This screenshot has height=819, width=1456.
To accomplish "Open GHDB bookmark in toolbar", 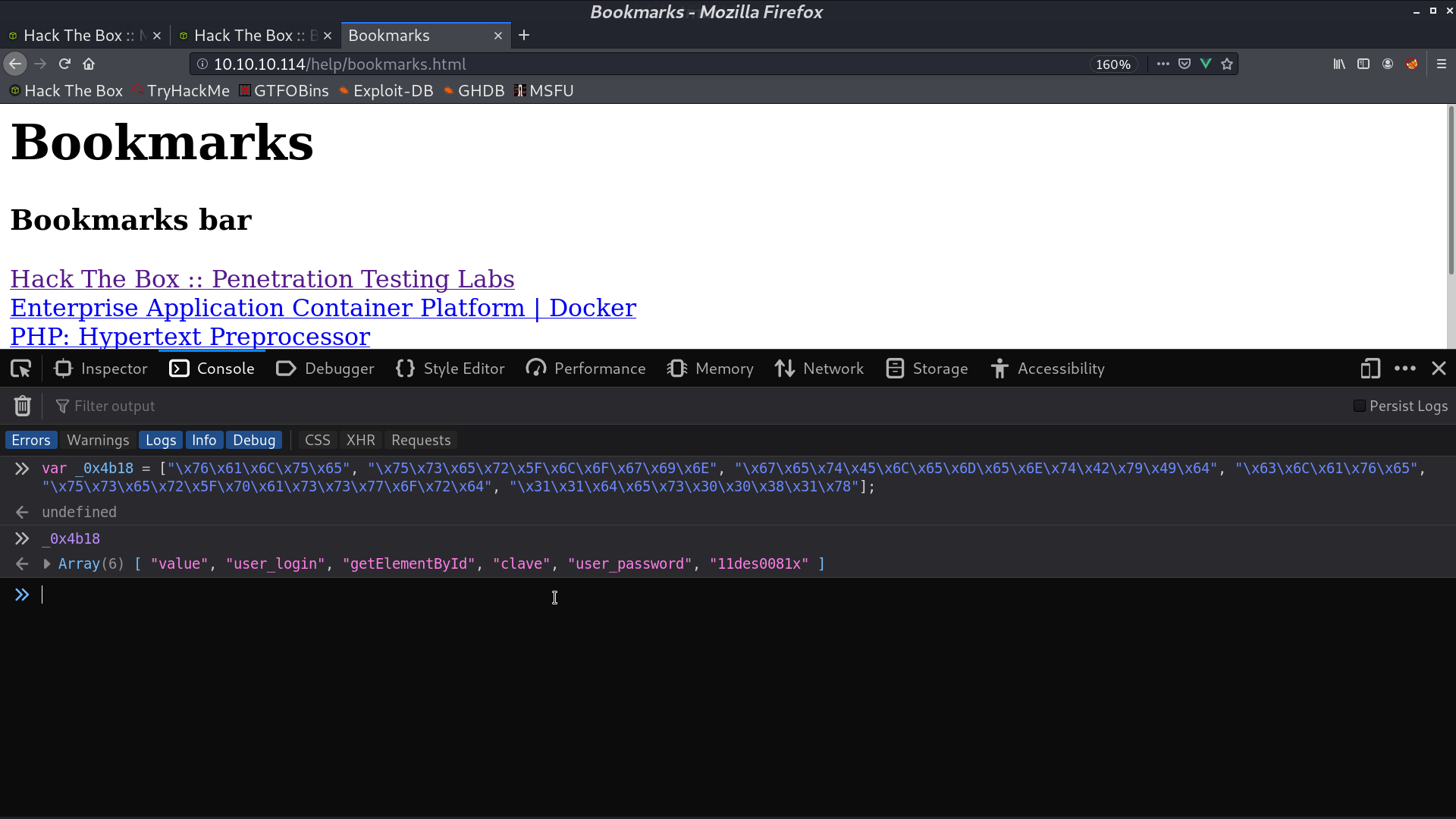I will (474, 91).
